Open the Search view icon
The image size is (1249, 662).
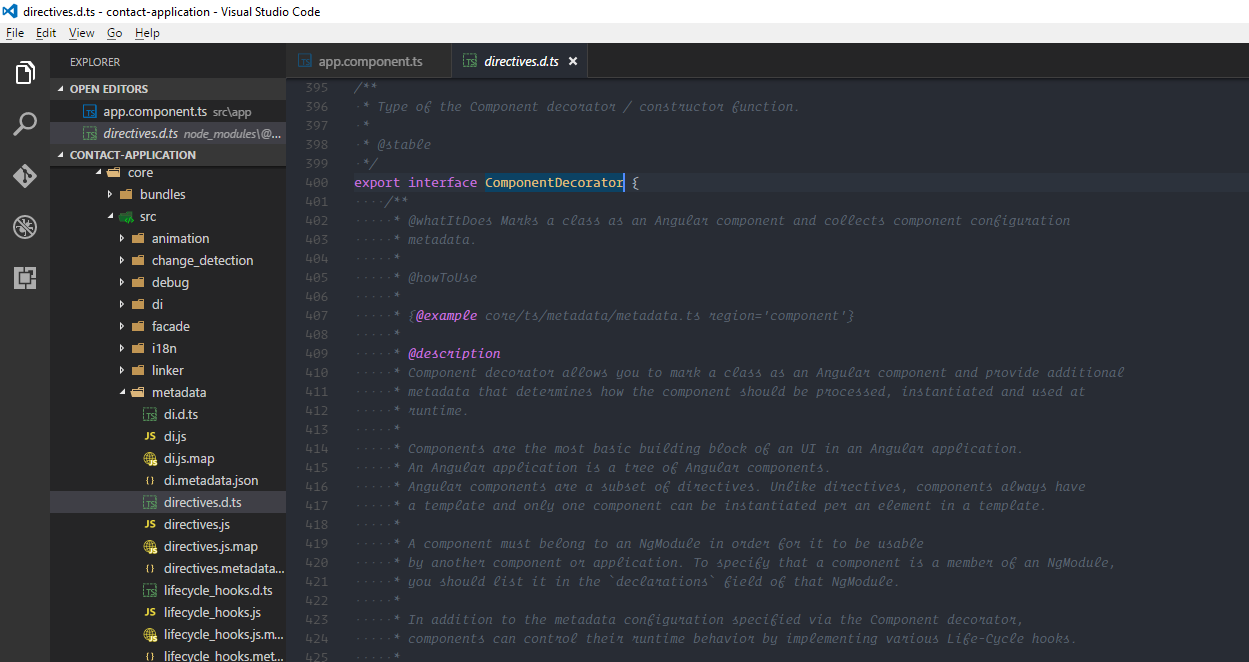click(x=25, y=125)
